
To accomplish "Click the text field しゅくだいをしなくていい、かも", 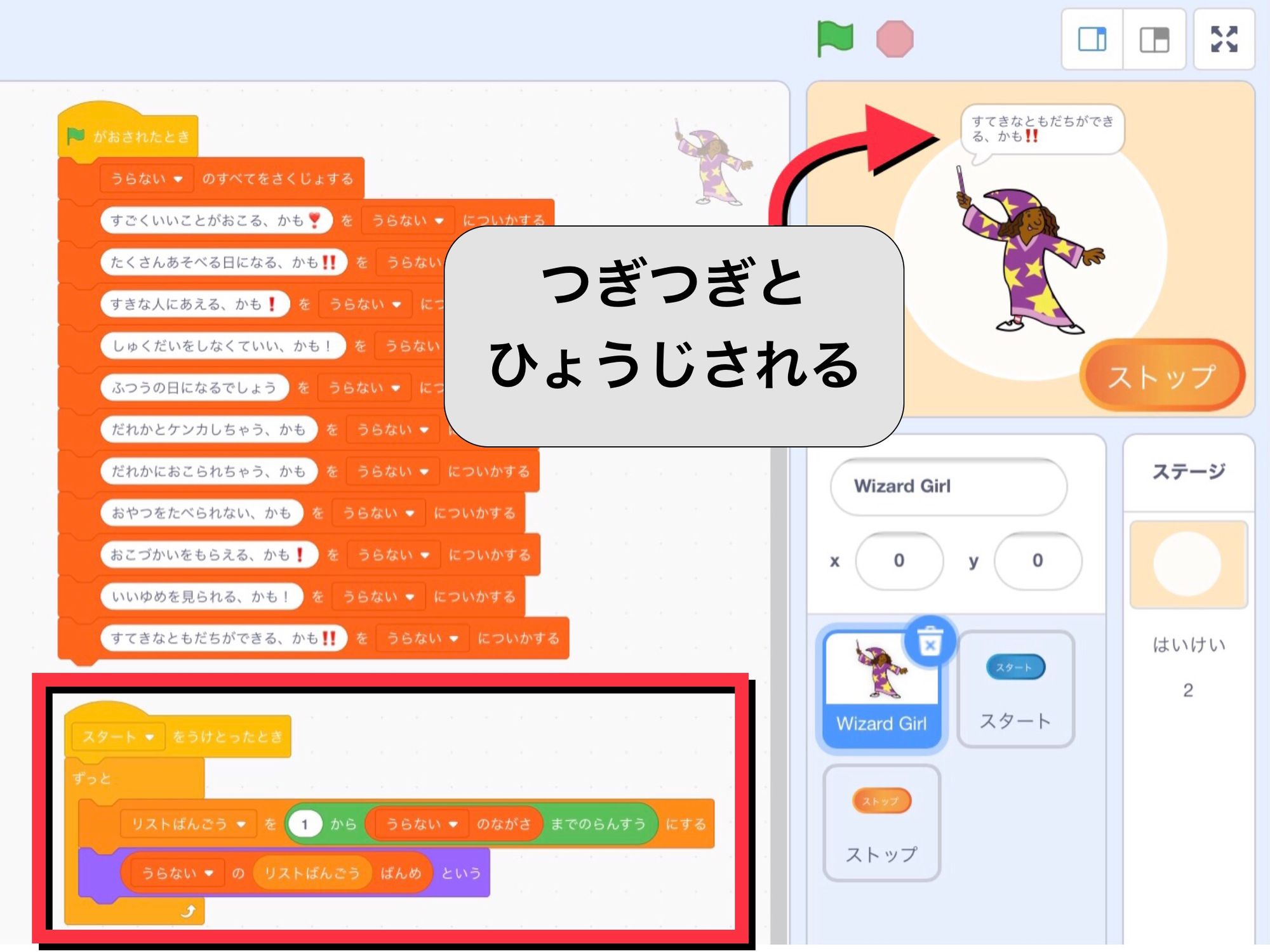I will coord(223,346).
